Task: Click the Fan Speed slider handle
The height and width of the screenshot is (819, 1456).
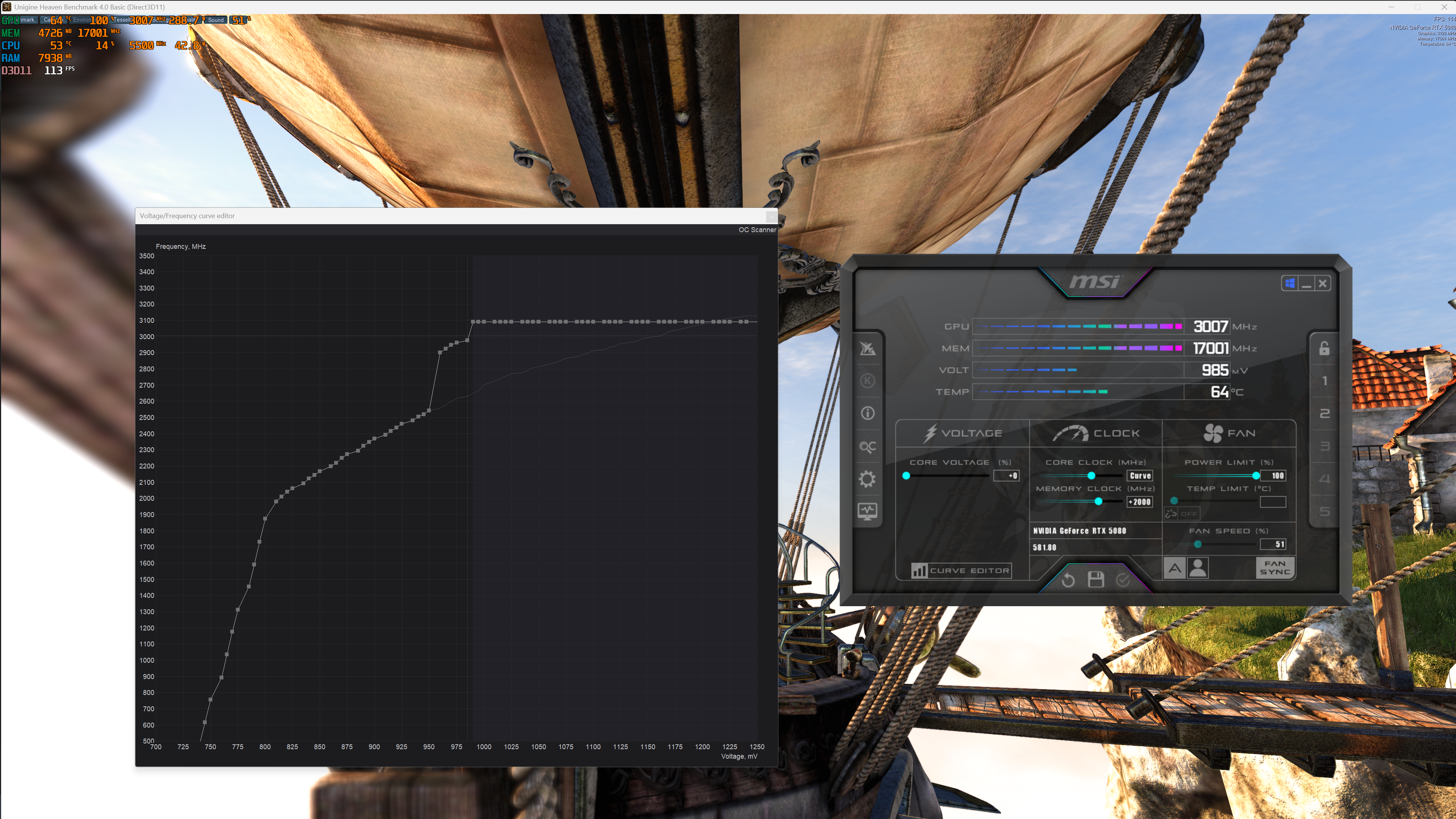Action: click(1198, 544)
